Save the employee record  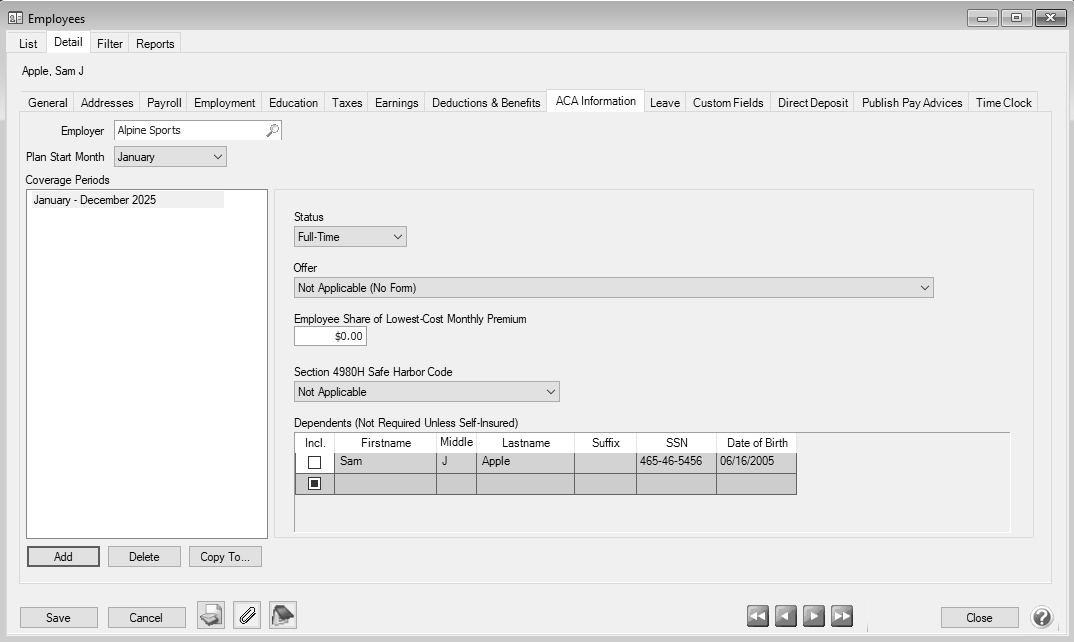pyautogui.click(x=58, y=617)
